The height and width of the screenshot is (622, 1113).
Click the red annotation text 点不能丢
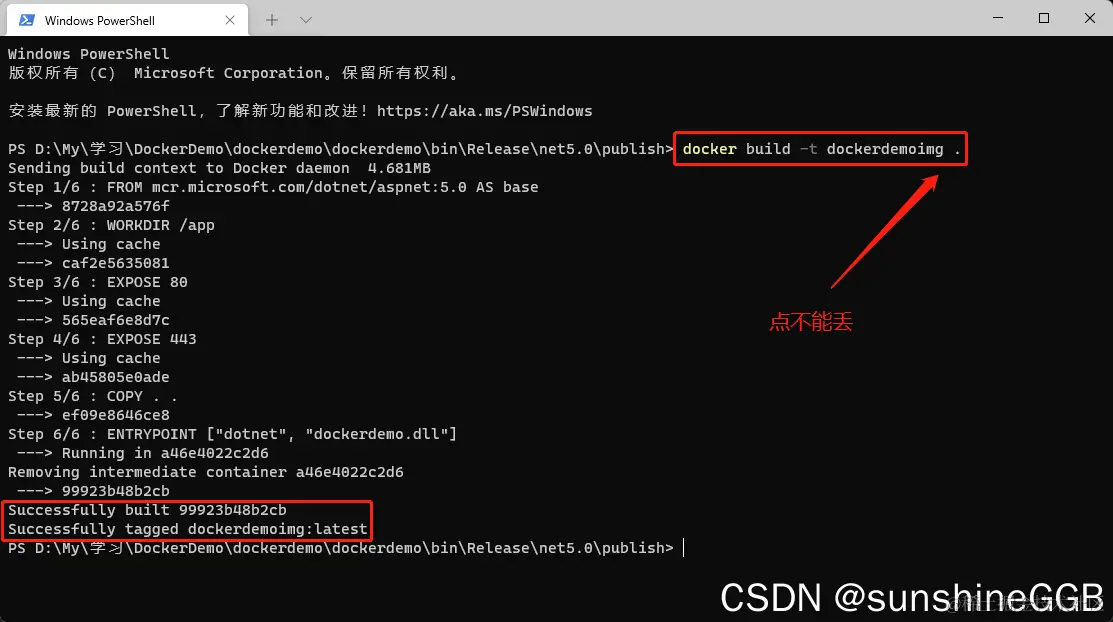(x=811, y=322)
